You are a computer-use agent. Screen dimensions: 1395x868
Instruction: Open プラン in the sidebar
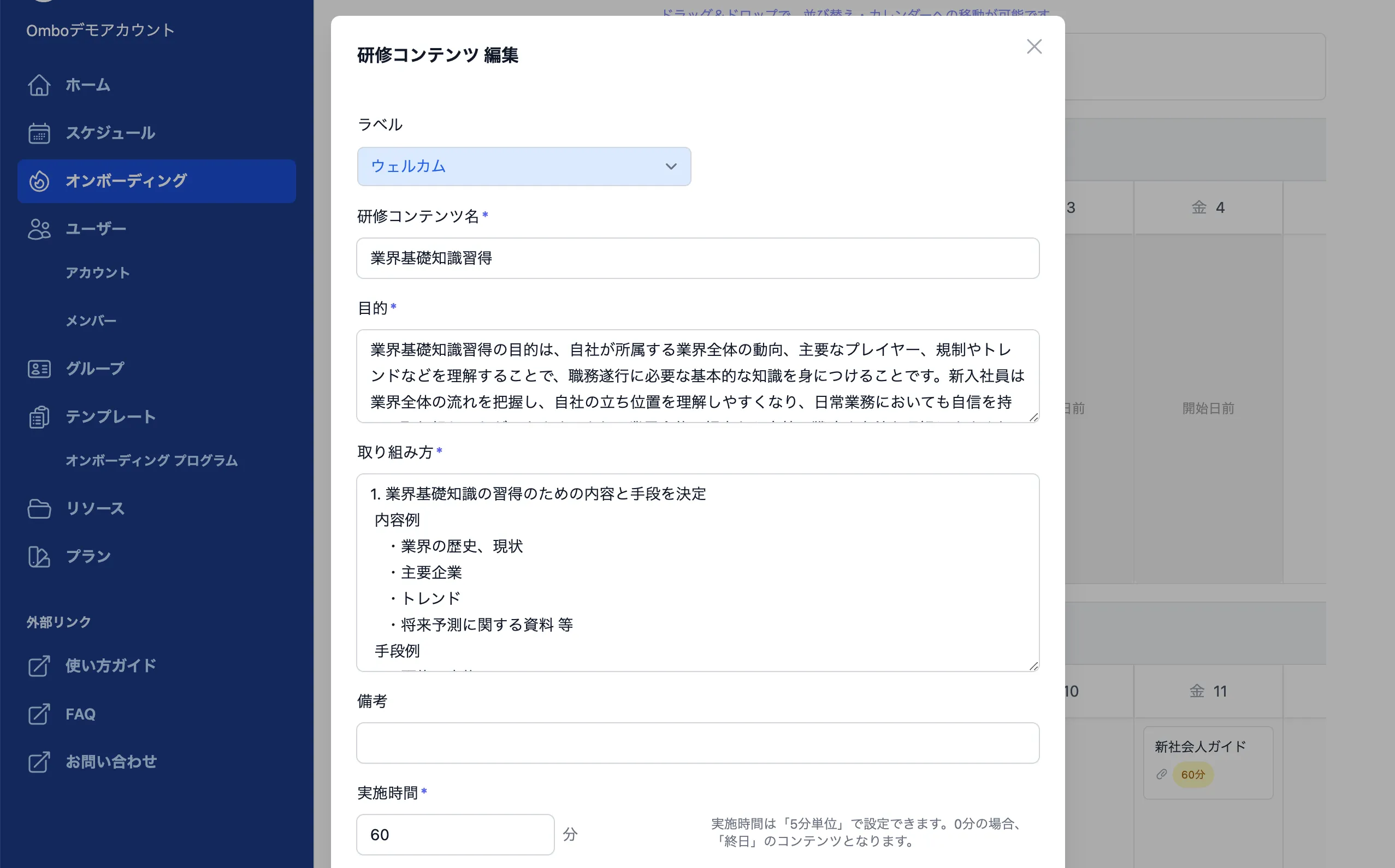pos(156,557)
